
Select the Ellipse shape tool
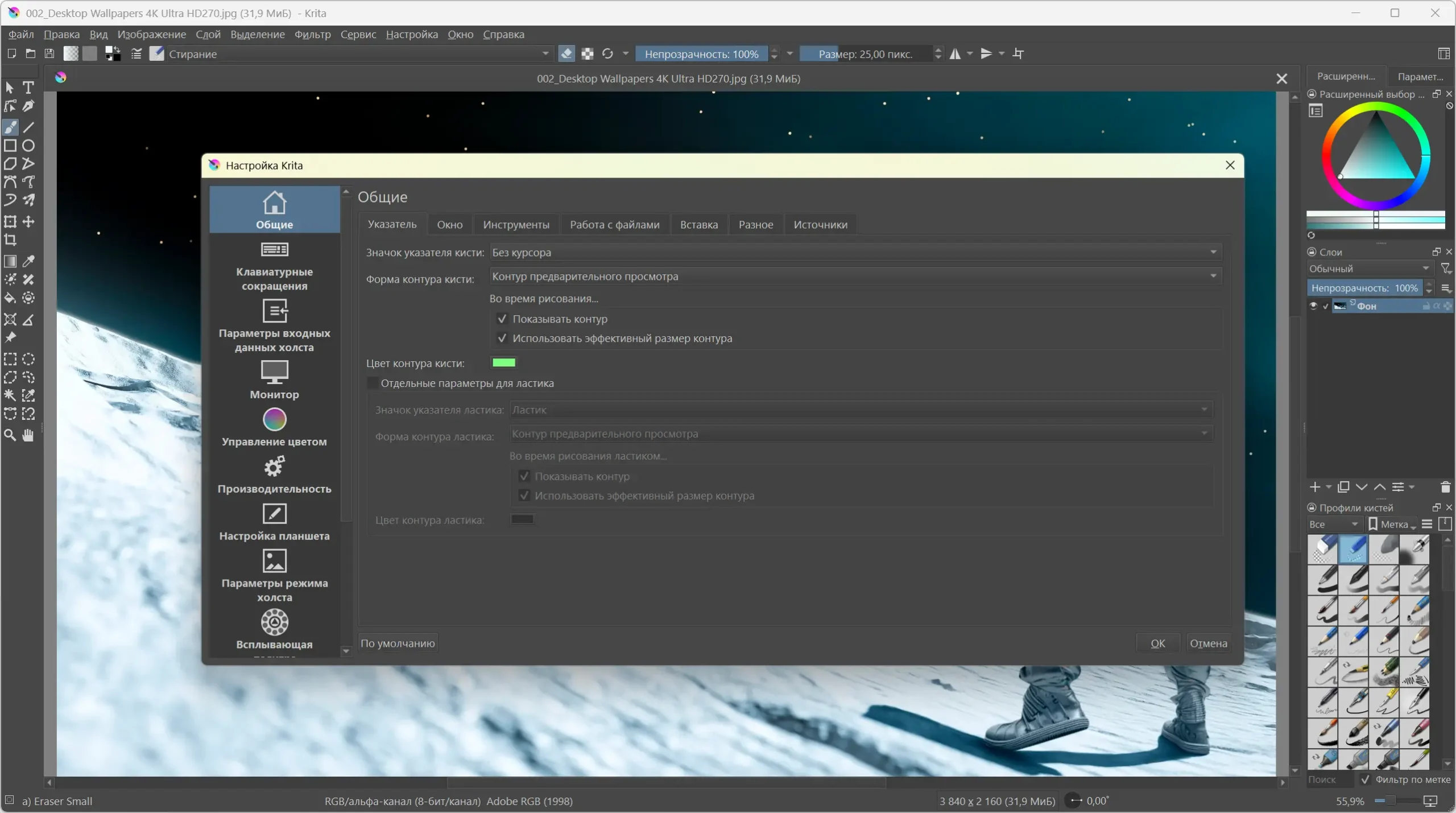pyautogui.click(x=28, y=146)
